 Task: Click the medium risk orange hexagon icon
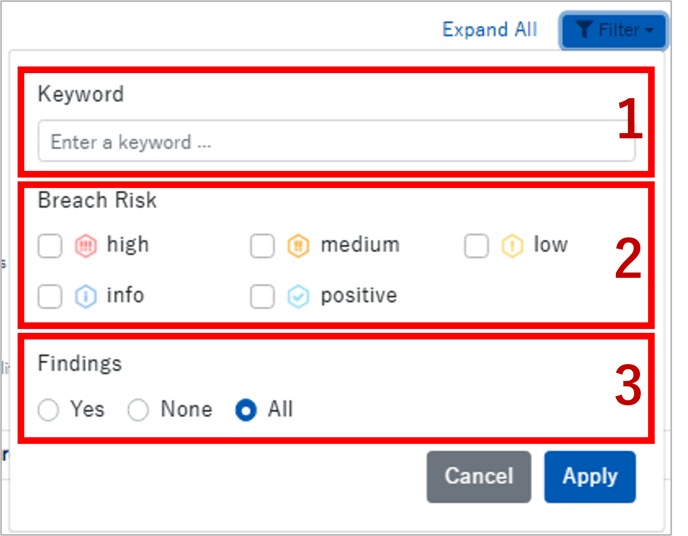coord(299,245)
